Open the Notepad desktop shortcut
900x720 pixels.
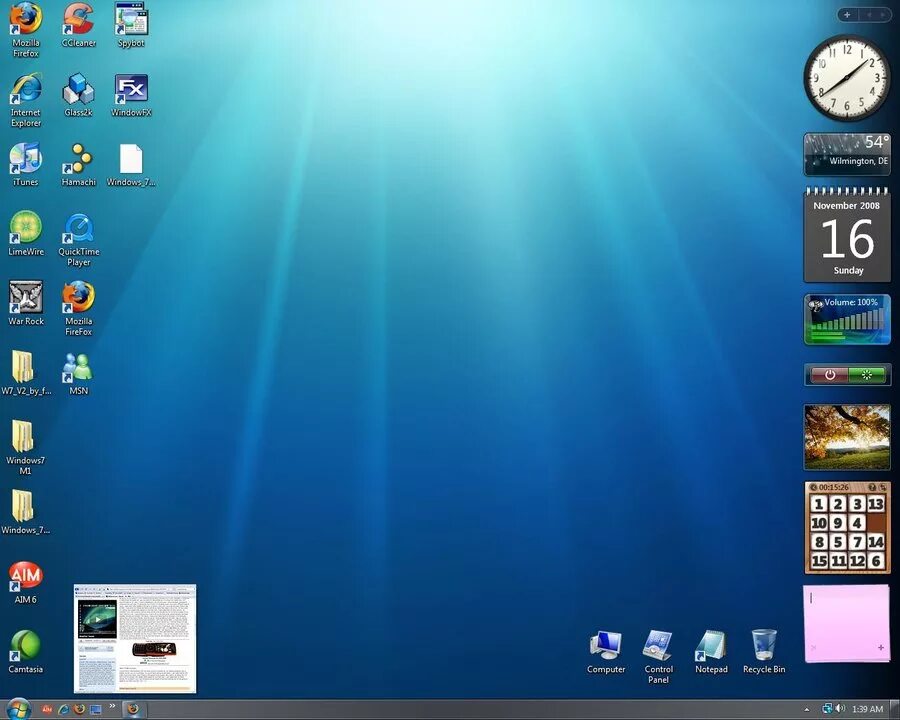711,651
